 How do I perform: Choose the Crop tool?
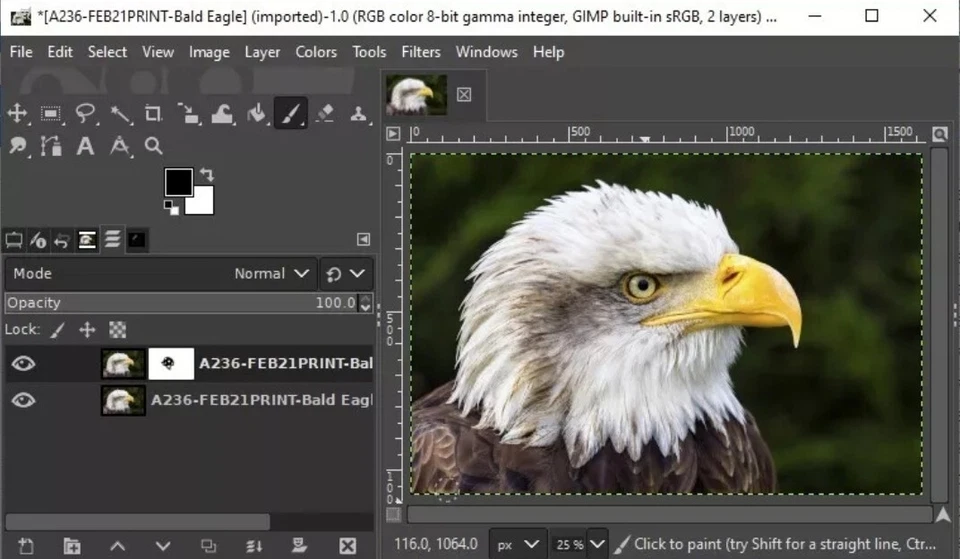[154, 114]
